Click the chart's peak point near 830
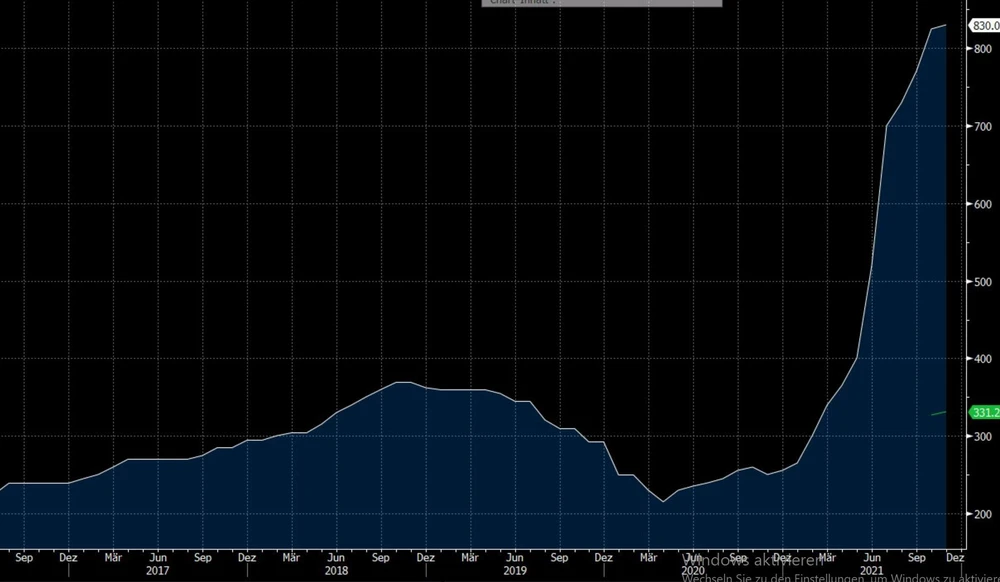Viewport: 1000px width, 582px height. pos(945,25)
